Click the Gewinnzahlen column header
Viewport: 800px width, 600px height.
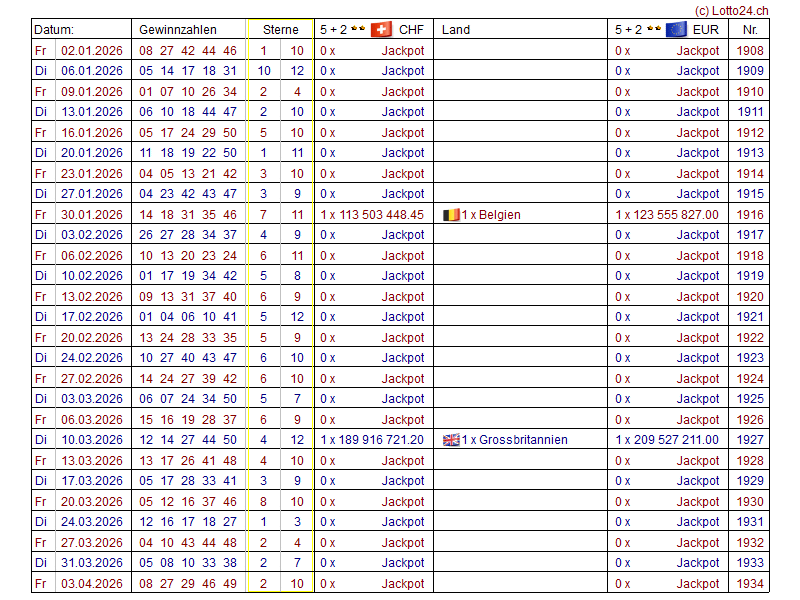coord(178,30)
